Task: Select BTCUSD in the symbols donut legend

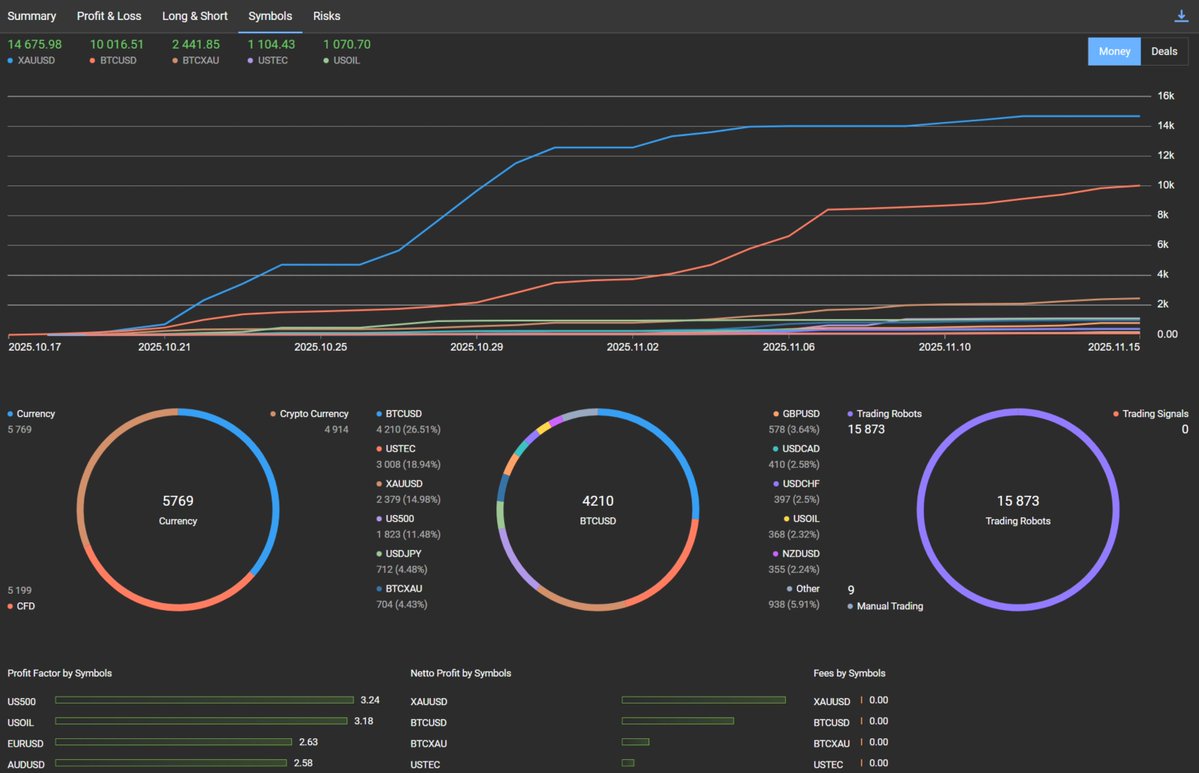Action: coord(399,414)
